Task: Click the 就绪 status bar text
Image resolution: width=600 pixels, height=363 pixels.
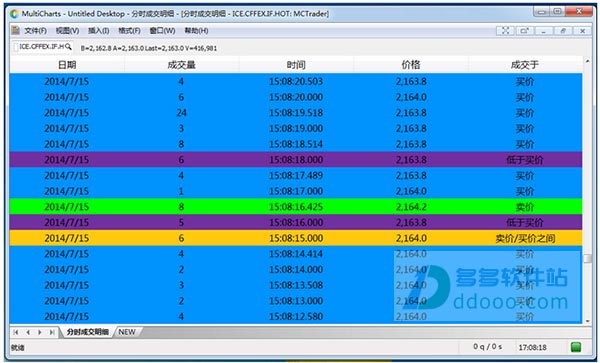Action: tap(17, 347)
